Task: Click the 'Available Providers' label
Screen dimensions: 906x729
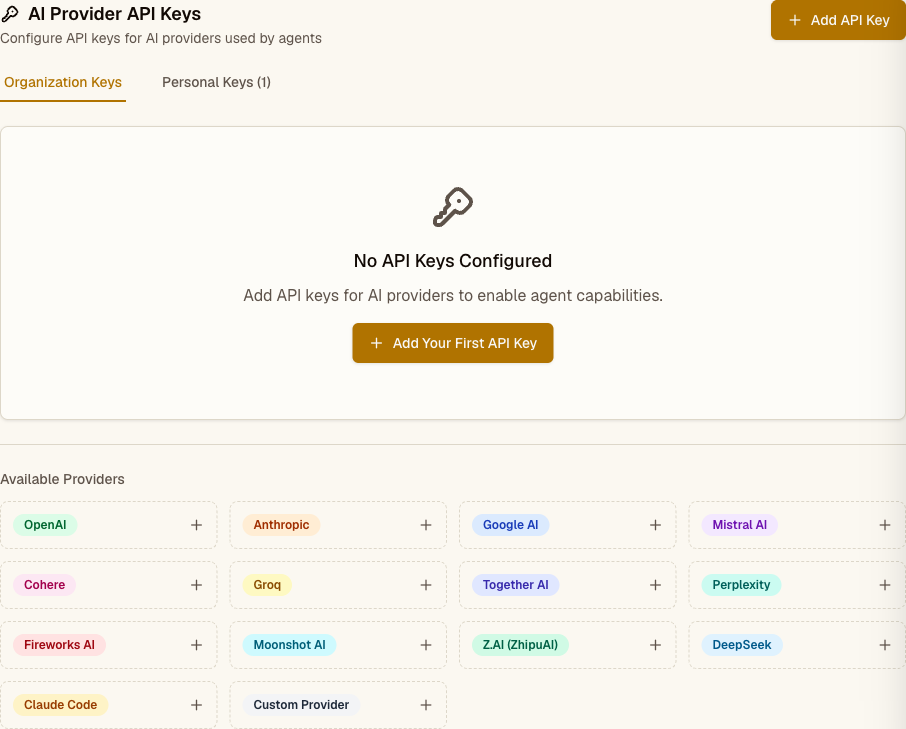Action: 62,479
